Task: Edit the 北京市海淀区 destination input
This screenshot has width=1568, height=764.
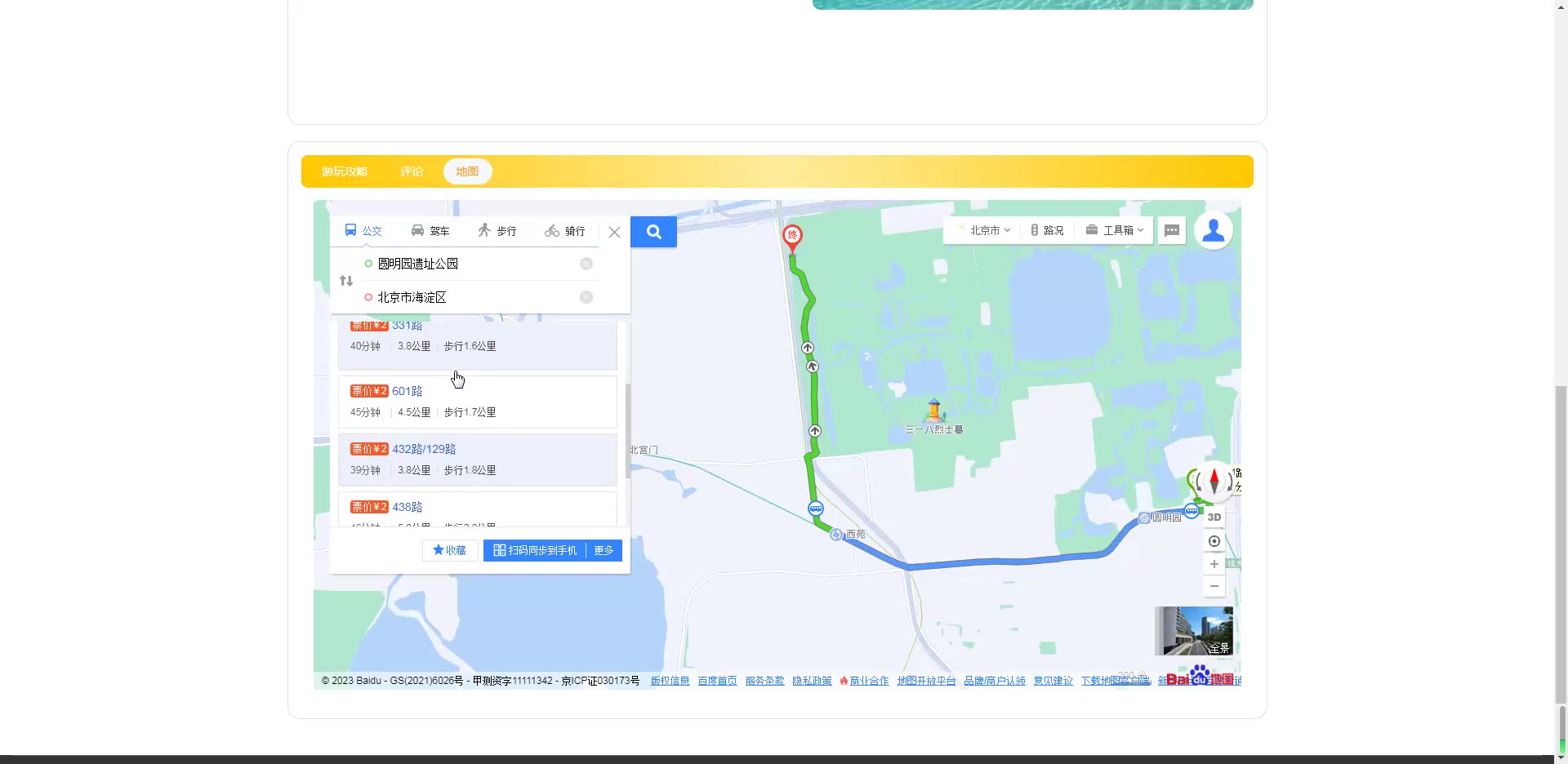Action: click(x=474, y=297)
